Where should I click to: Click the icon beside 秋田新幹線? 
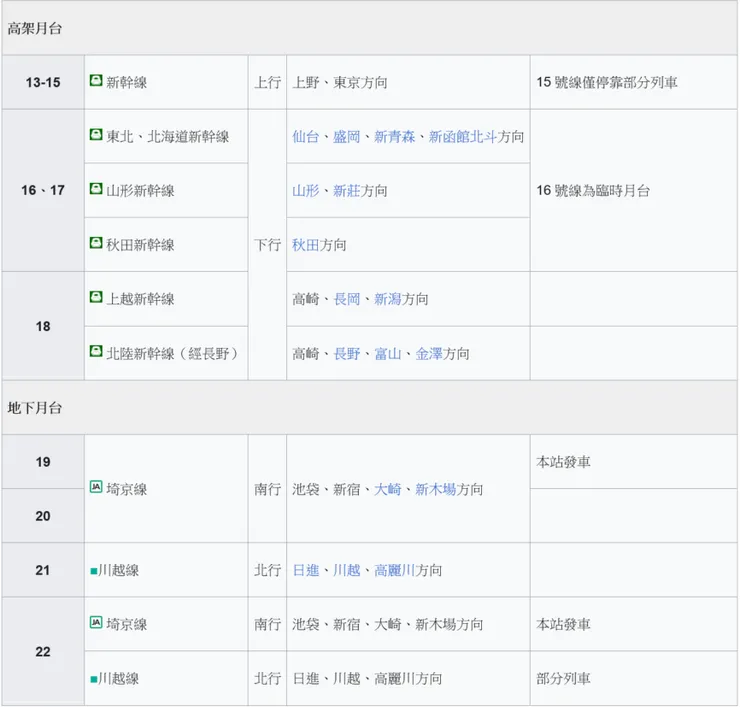click(x=96, y=243)
